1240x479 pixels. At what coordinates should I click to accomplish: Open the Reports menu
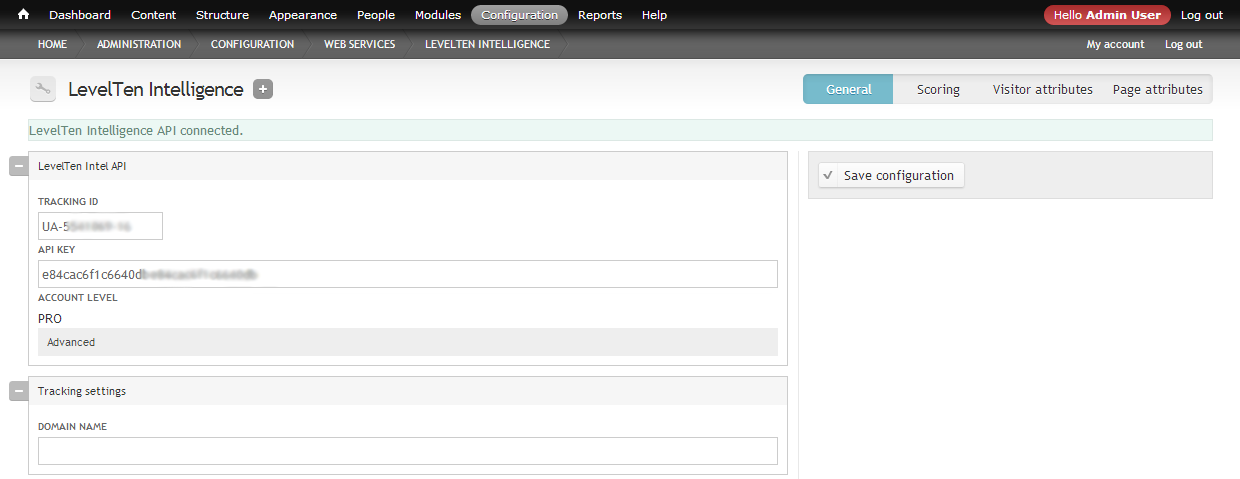[x=600, y=15]
